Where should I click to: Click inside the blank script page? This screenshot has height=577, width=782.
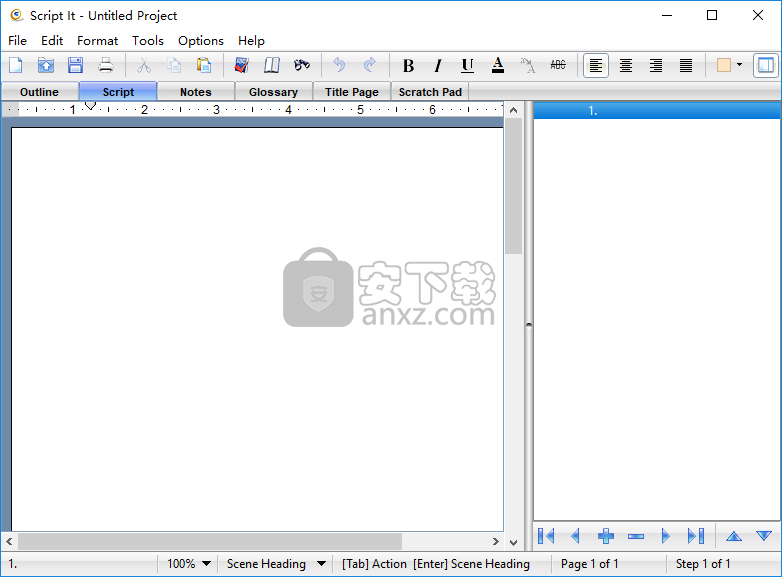[257, 329]
